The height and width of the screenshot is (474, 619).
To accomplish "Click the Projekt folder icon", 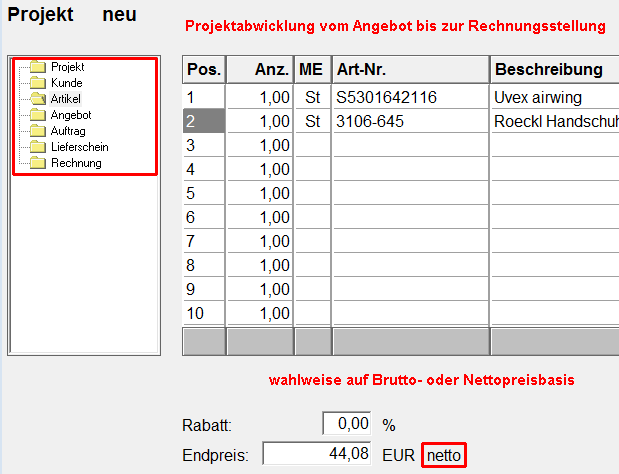I will coord(38,67).
